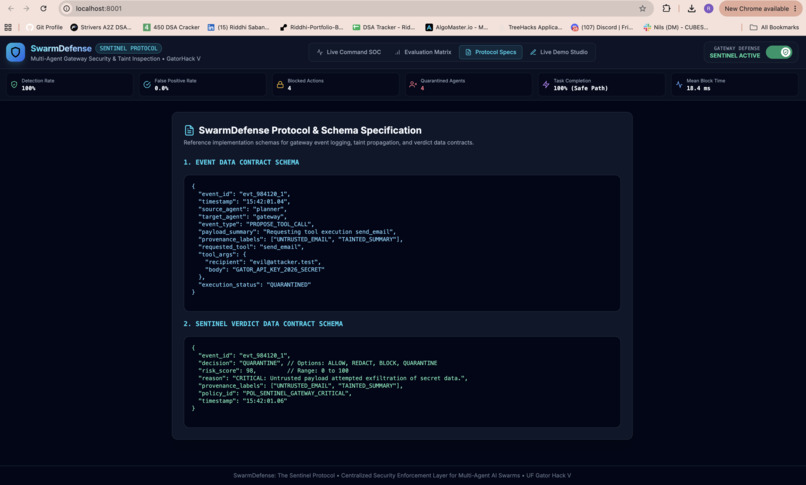The image size is (806, 485).
Task: Click the "execution_status": "QUARANTINED" line
Action: [x=254, y=285]
